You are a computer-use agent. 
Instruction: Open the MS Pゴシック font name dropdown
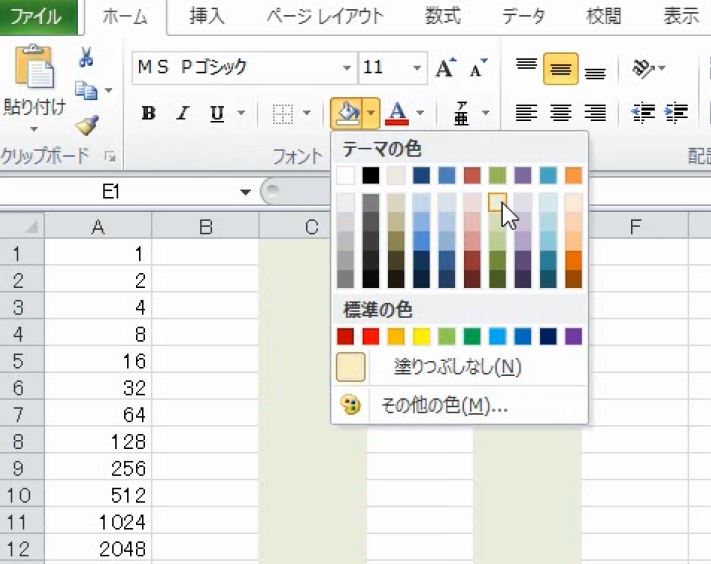coord(346,68)
